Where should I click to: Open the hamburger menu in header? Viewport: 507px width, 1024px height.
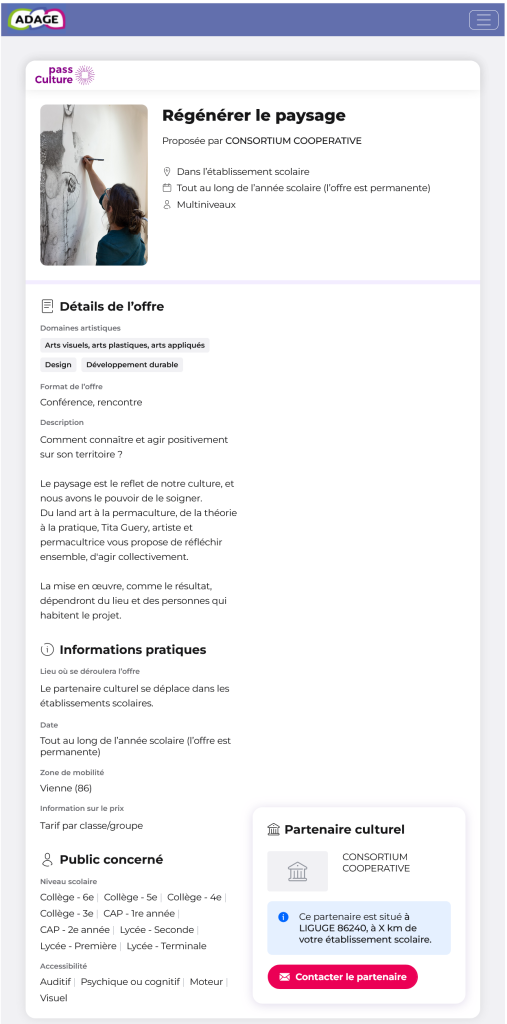click(483, 20)
